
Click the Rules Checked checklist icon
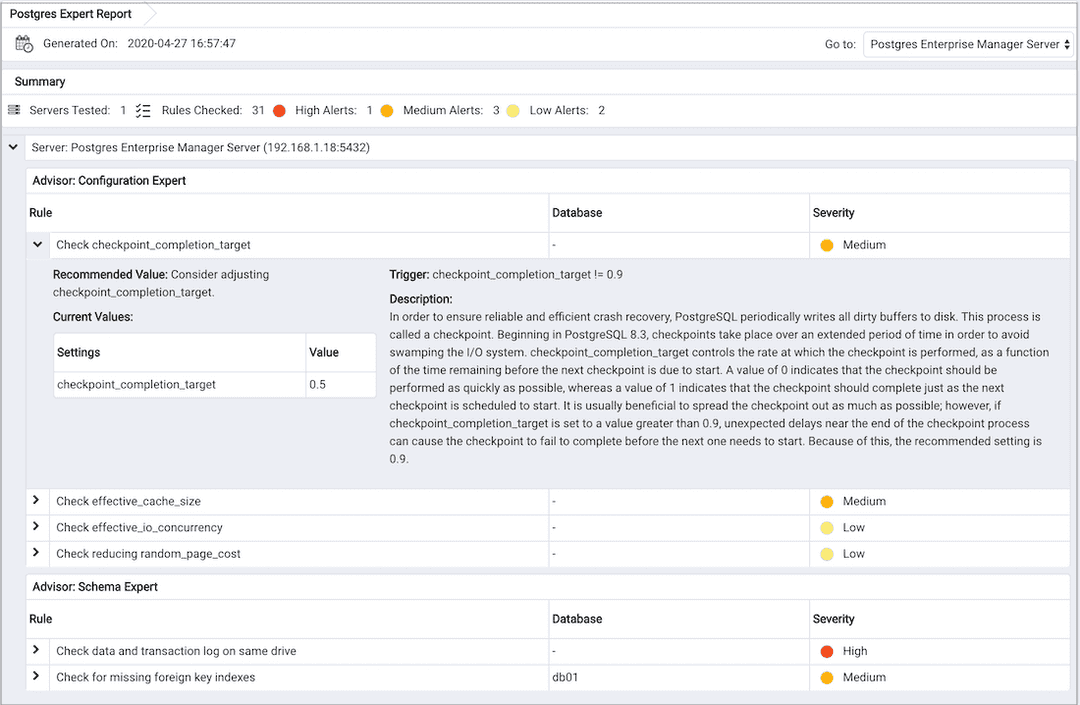coord(143,110)
